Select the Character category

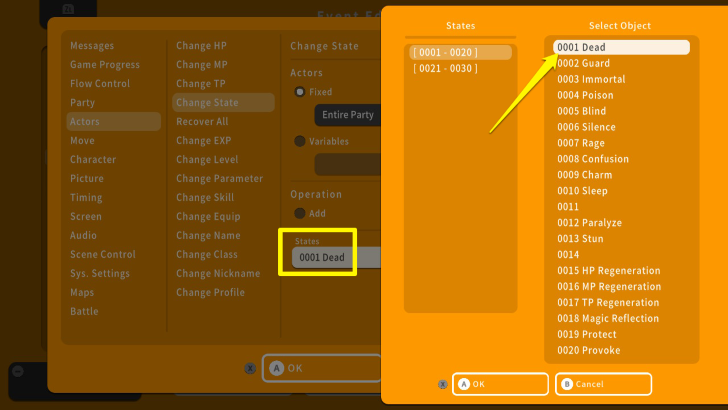93,159
